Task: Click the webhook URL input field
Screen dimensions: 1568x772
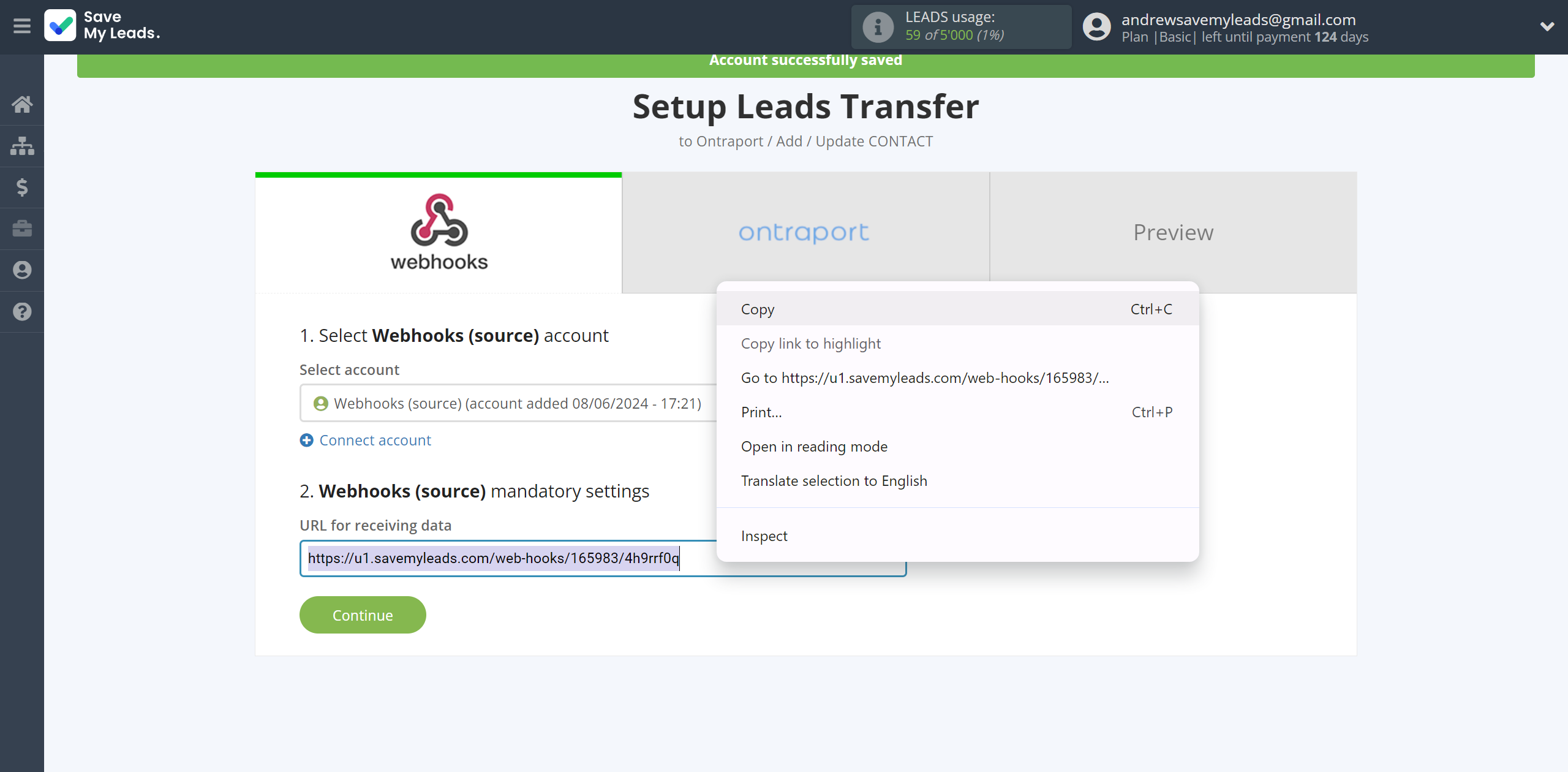Action: 602,558
